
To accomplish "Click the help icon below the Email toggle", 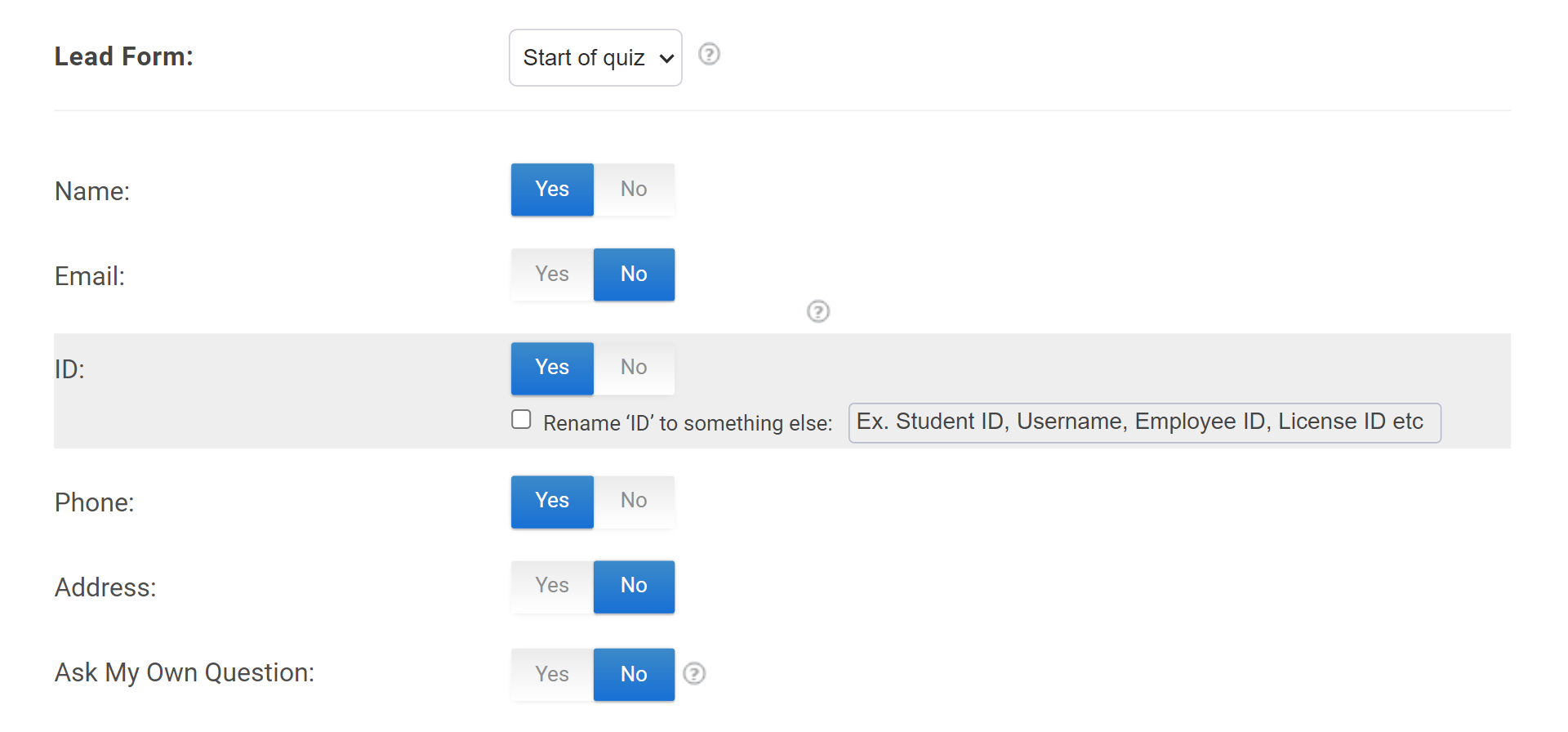I will coord(817,311).
